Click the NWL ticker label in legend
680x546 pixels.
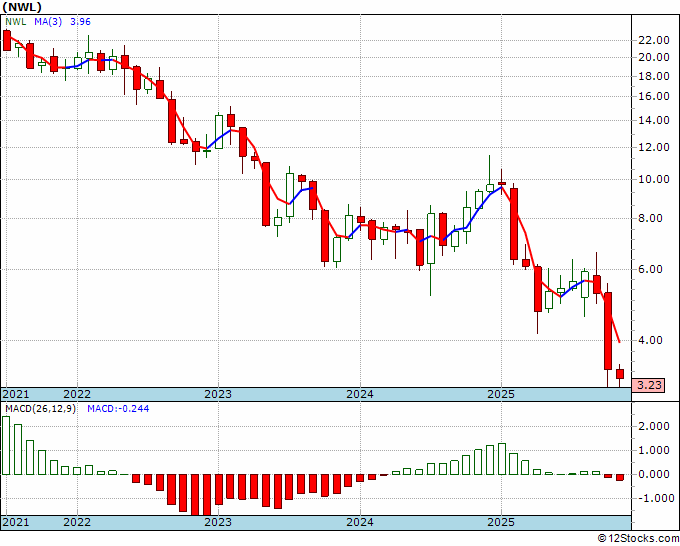(x=16, y=22)
